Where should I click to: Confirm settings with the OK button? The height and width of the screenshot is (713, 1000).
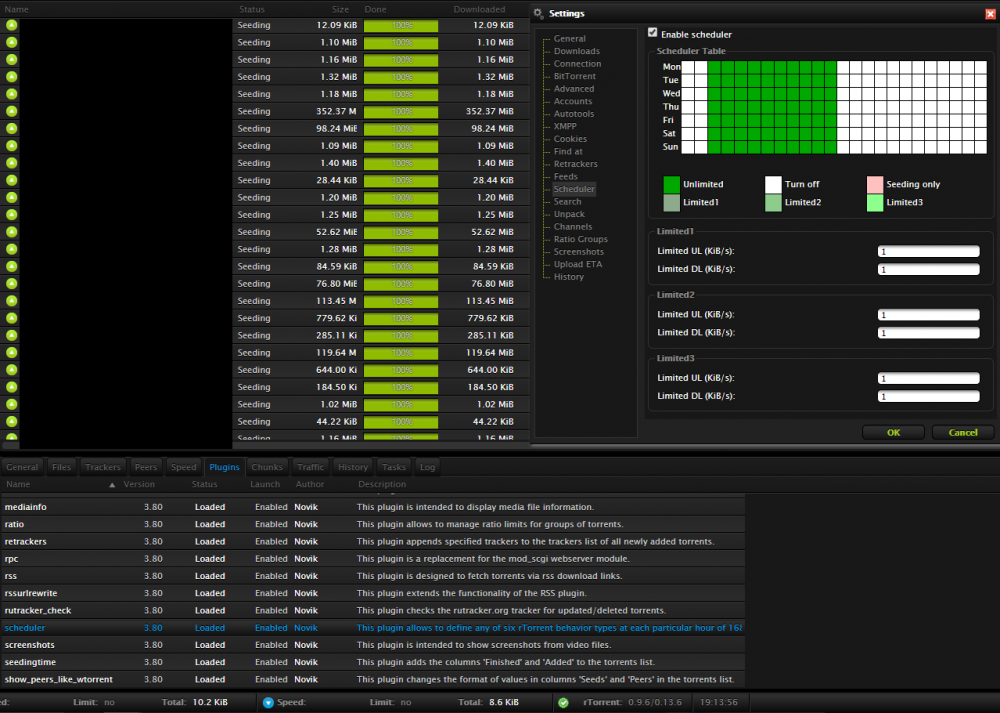click(x=893, y=432)
